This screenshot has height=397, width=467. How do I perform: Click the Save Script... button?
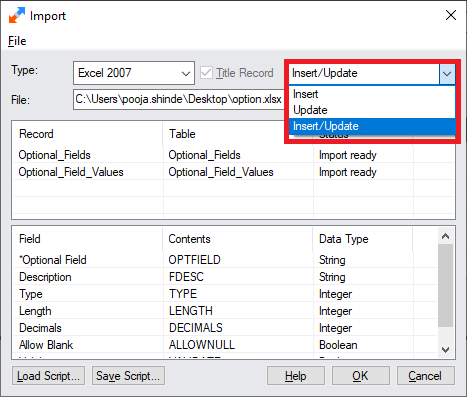tap(128, 376)
